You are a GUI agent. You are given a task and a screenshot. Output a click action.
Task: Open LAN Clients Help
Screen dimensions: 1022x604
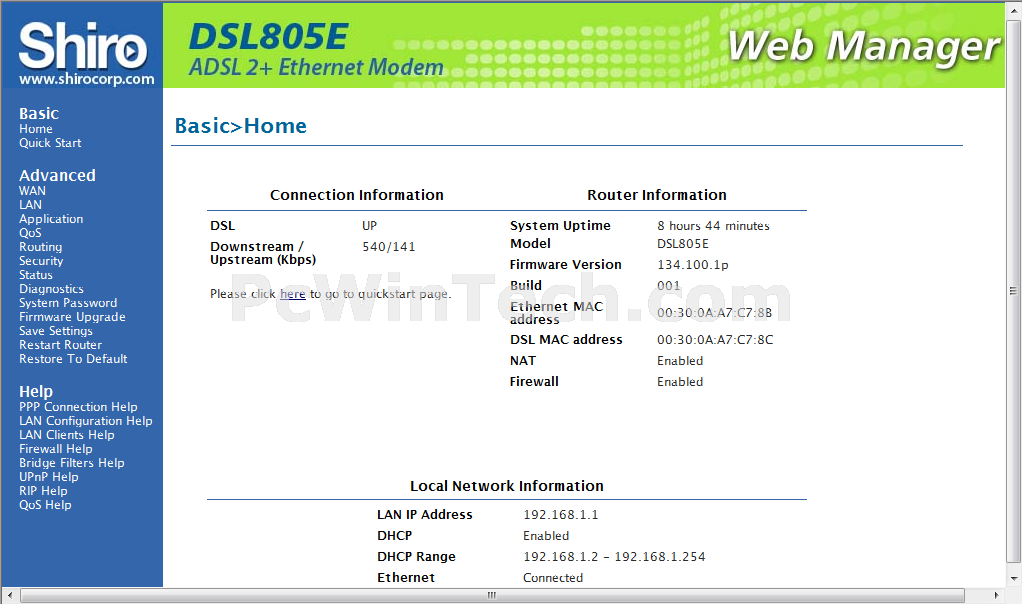tap(67, 435)
